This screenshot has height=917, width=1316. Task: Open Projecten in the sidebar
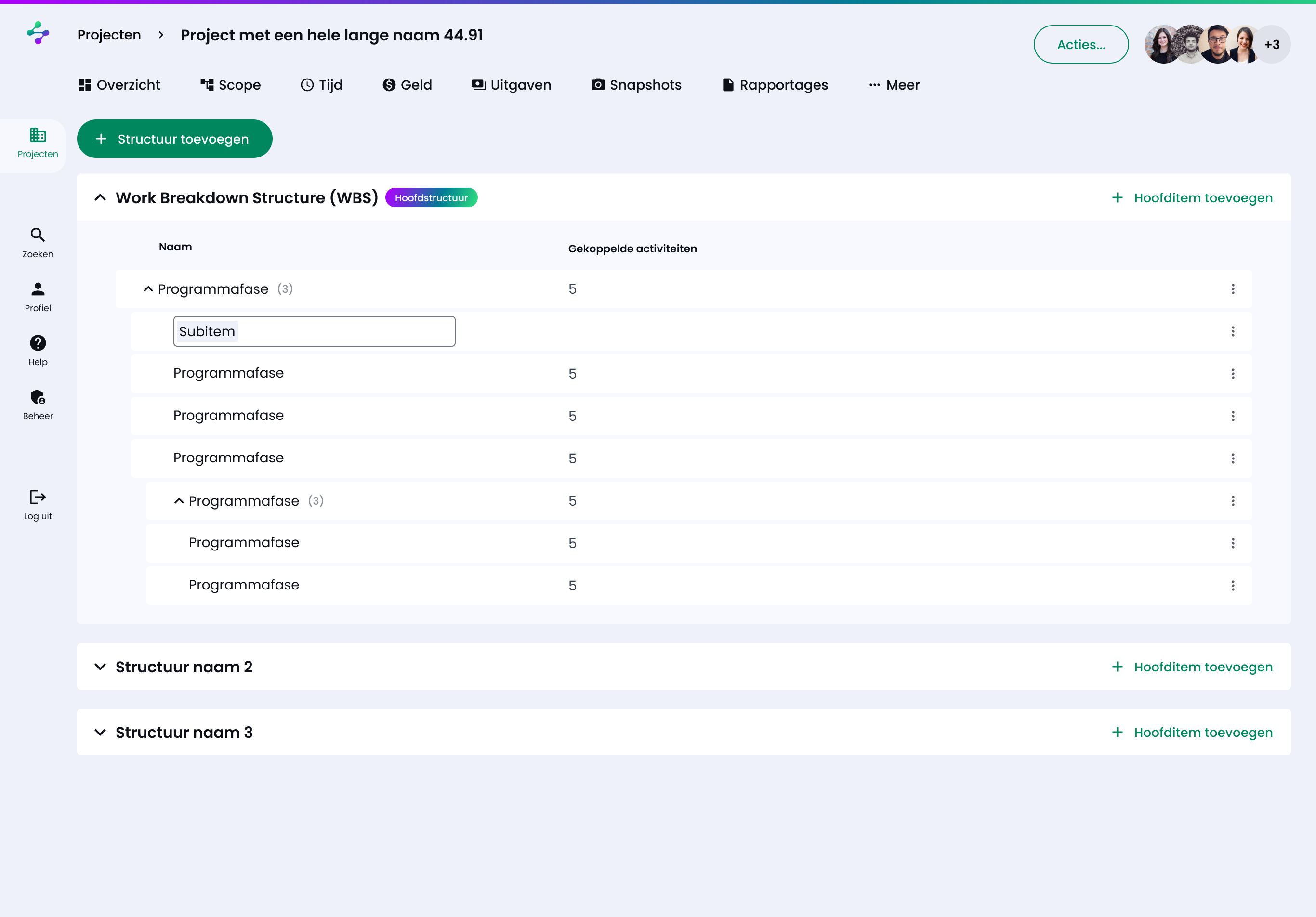coord(38,144)
